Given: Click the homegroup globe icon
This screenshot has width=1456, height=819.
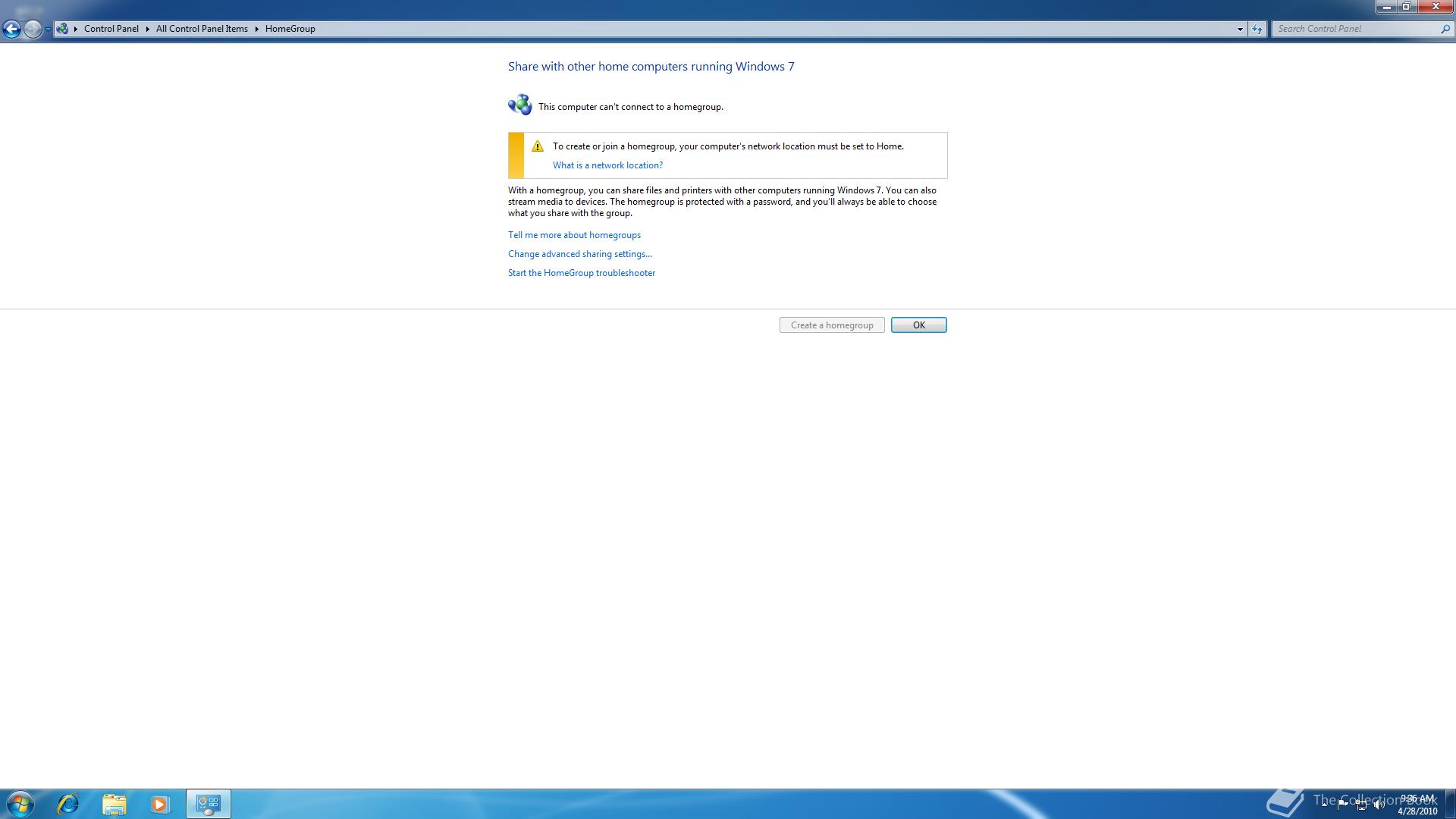Looking at the screenshot, I should pyautogui.click(x=520, y=105).
